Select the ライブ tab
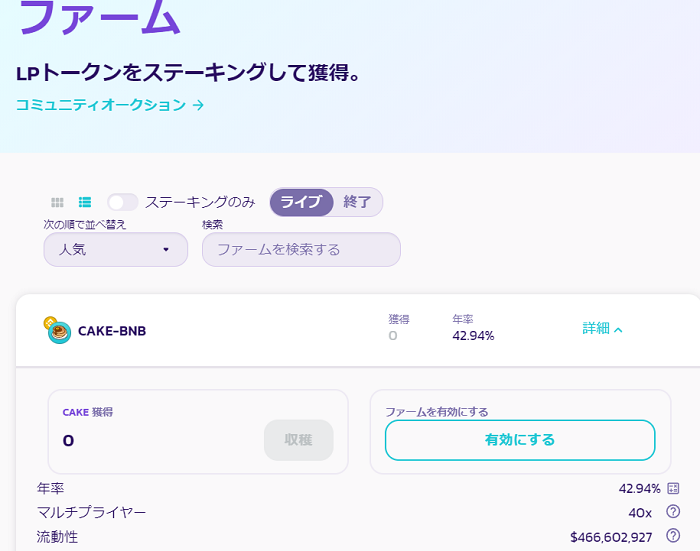This screenshot has width=700, height=551. [x=301, y=202]
